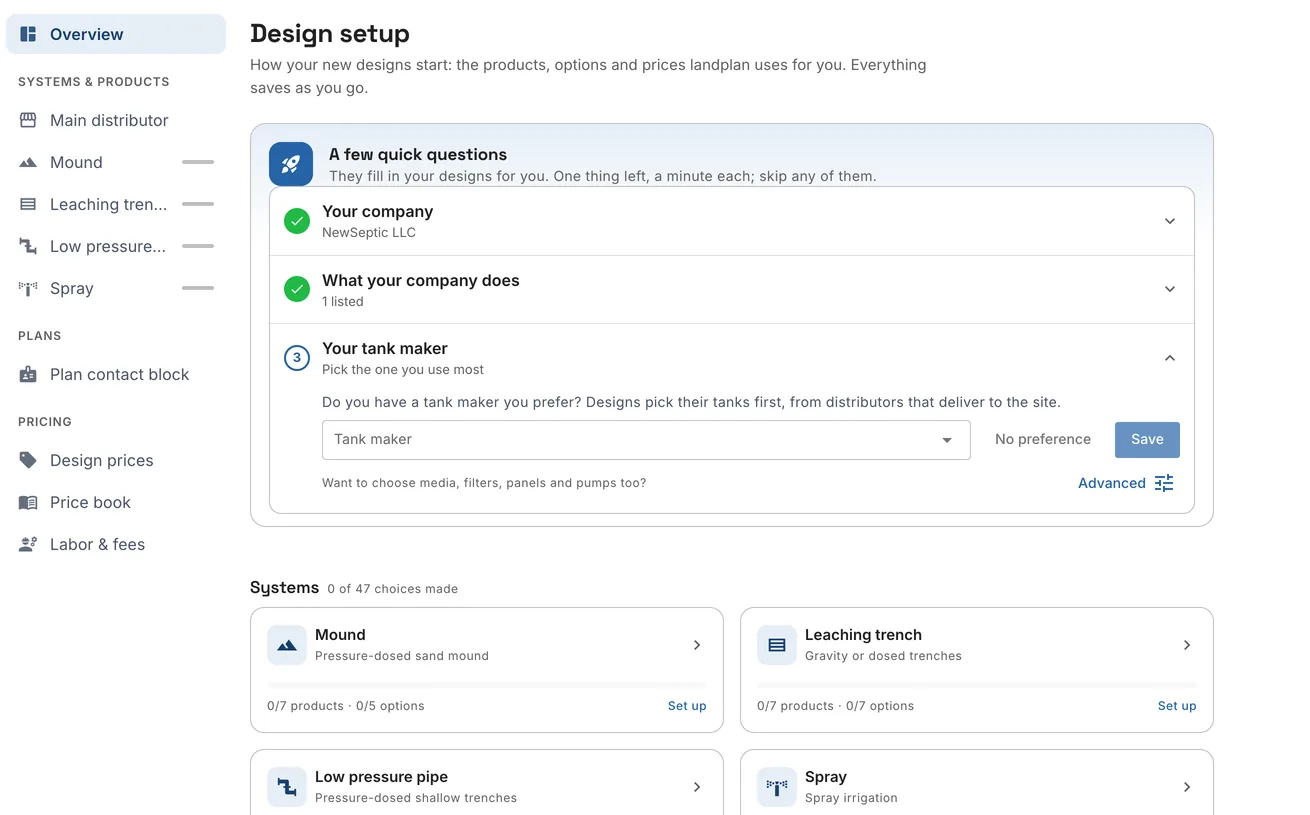Expand the What your company does question
This screenshot has height=815, width=1310.
(x=1170, y=289)
